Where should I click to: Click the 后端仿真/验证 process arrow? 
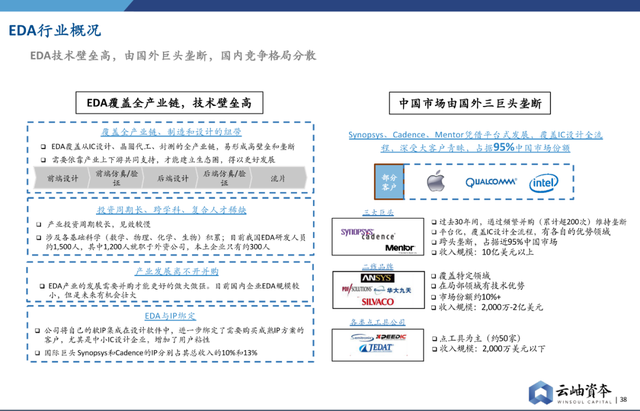point(224,178)
